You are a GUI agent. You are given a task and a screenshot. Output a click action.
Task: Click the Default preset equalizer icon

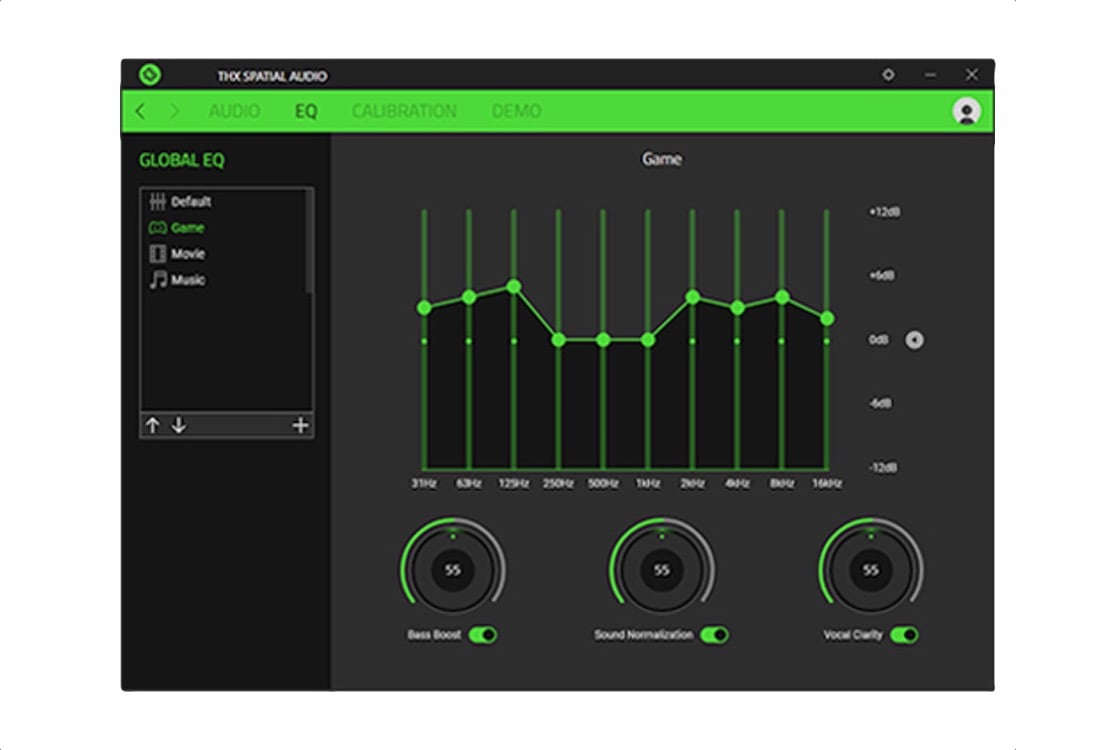[157, 200]
